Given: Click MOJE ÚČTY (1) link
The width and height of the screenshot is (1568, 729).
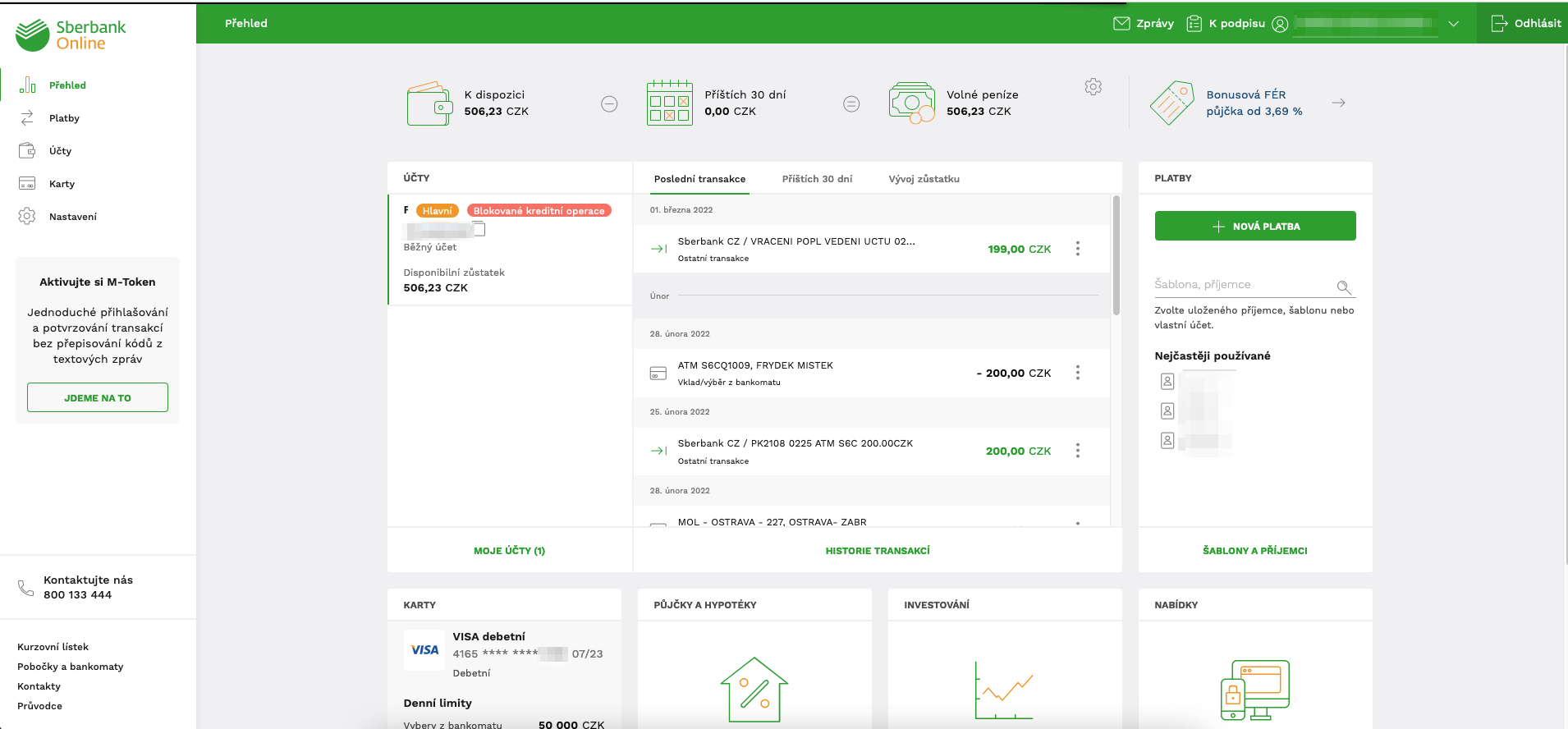Looking at the screenshot, I should point(509,551).
